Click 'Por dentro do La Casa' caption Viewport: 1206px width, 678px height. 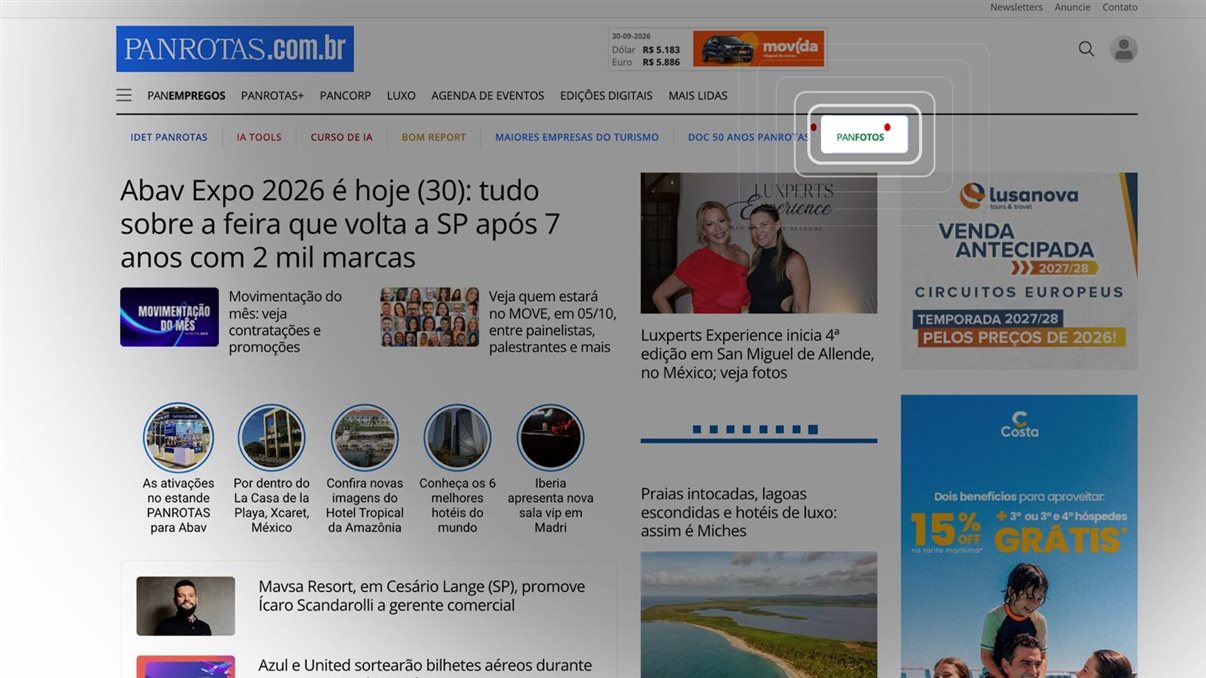pyautogui.click(x=271, y=505)
